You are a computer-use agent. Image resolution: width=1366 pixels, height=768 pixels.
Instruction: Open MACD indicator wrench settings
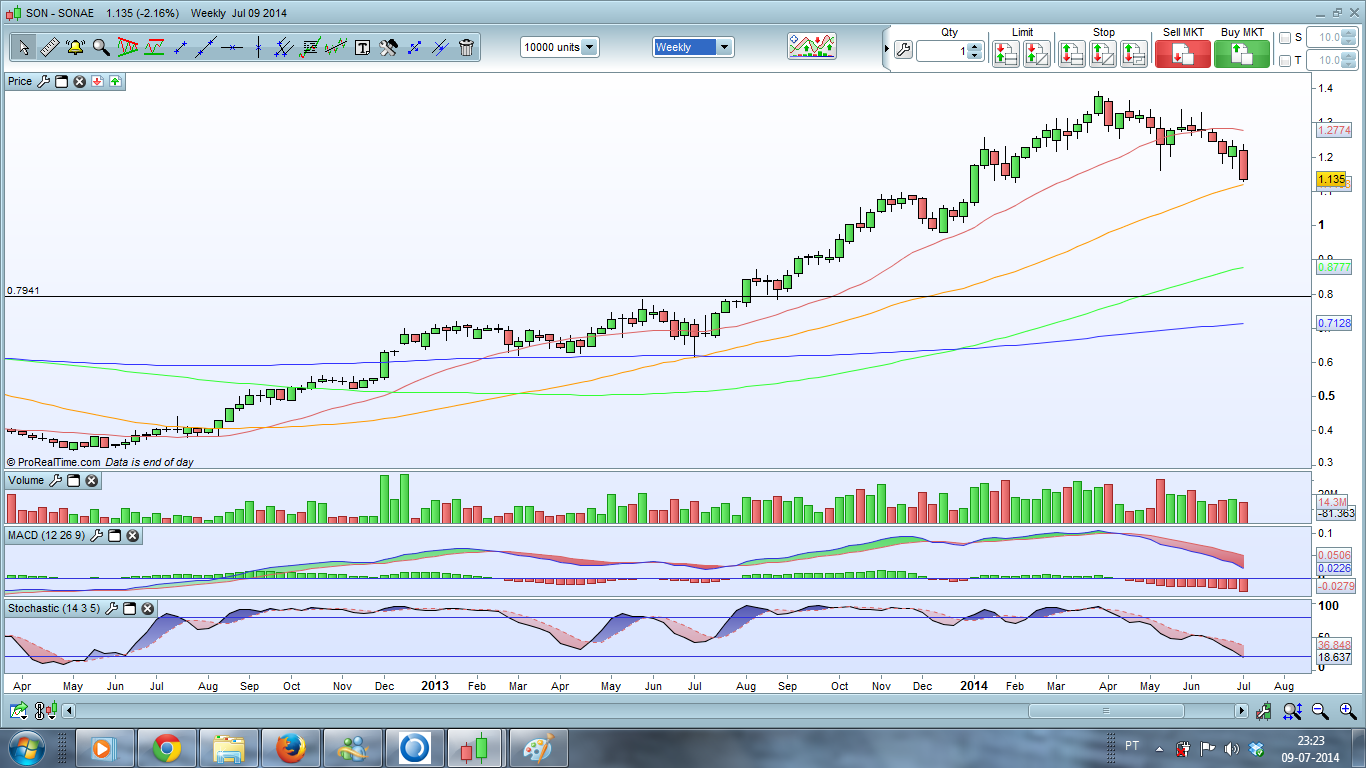(97, 536)
